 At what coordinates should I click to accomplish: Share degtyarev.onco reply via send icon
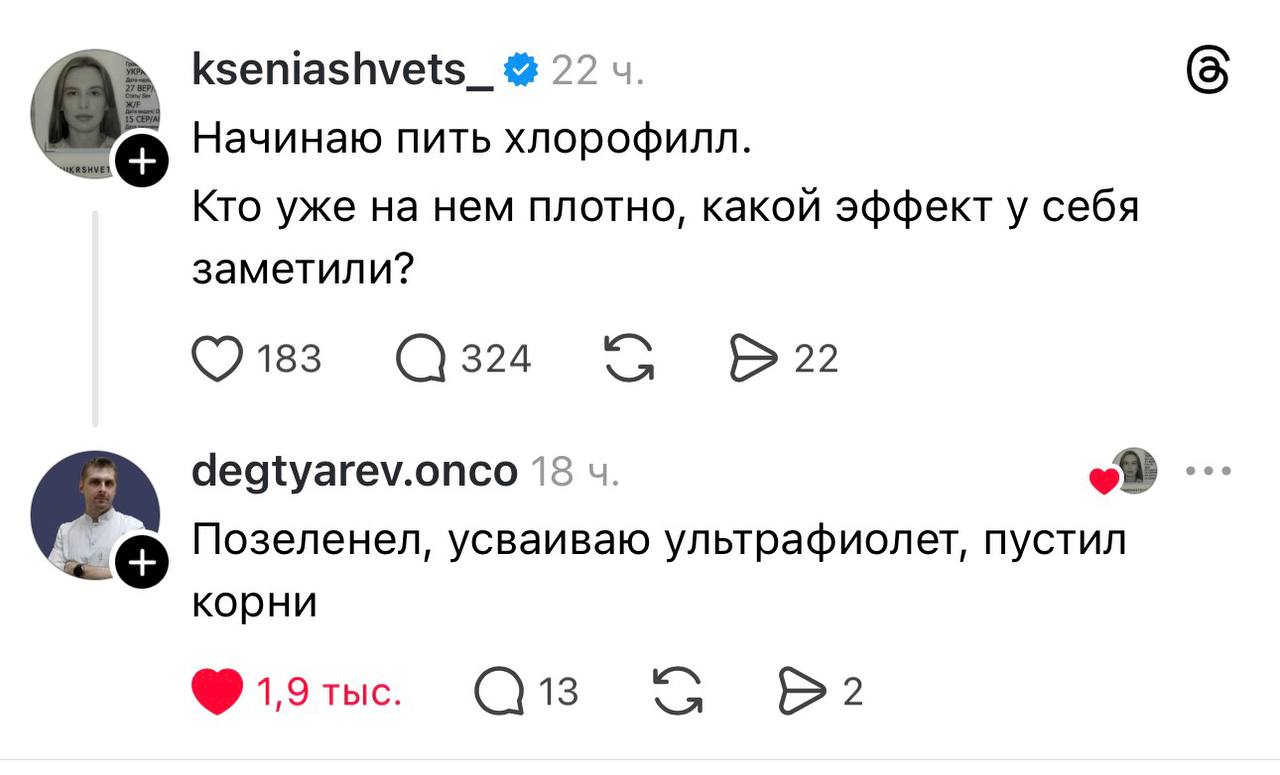(803, 692)
